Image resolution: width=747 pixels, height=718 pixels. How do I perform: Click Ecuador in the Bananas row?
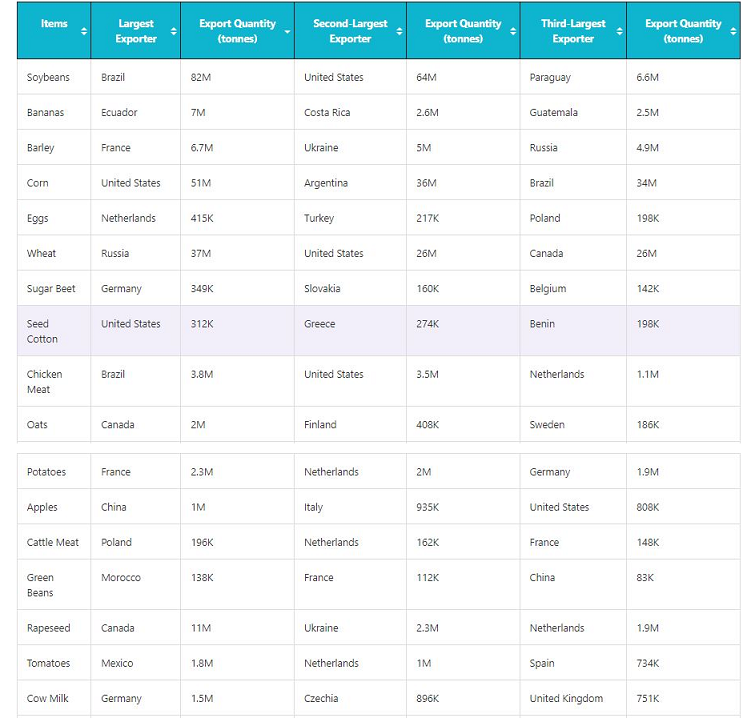[119, 113]
